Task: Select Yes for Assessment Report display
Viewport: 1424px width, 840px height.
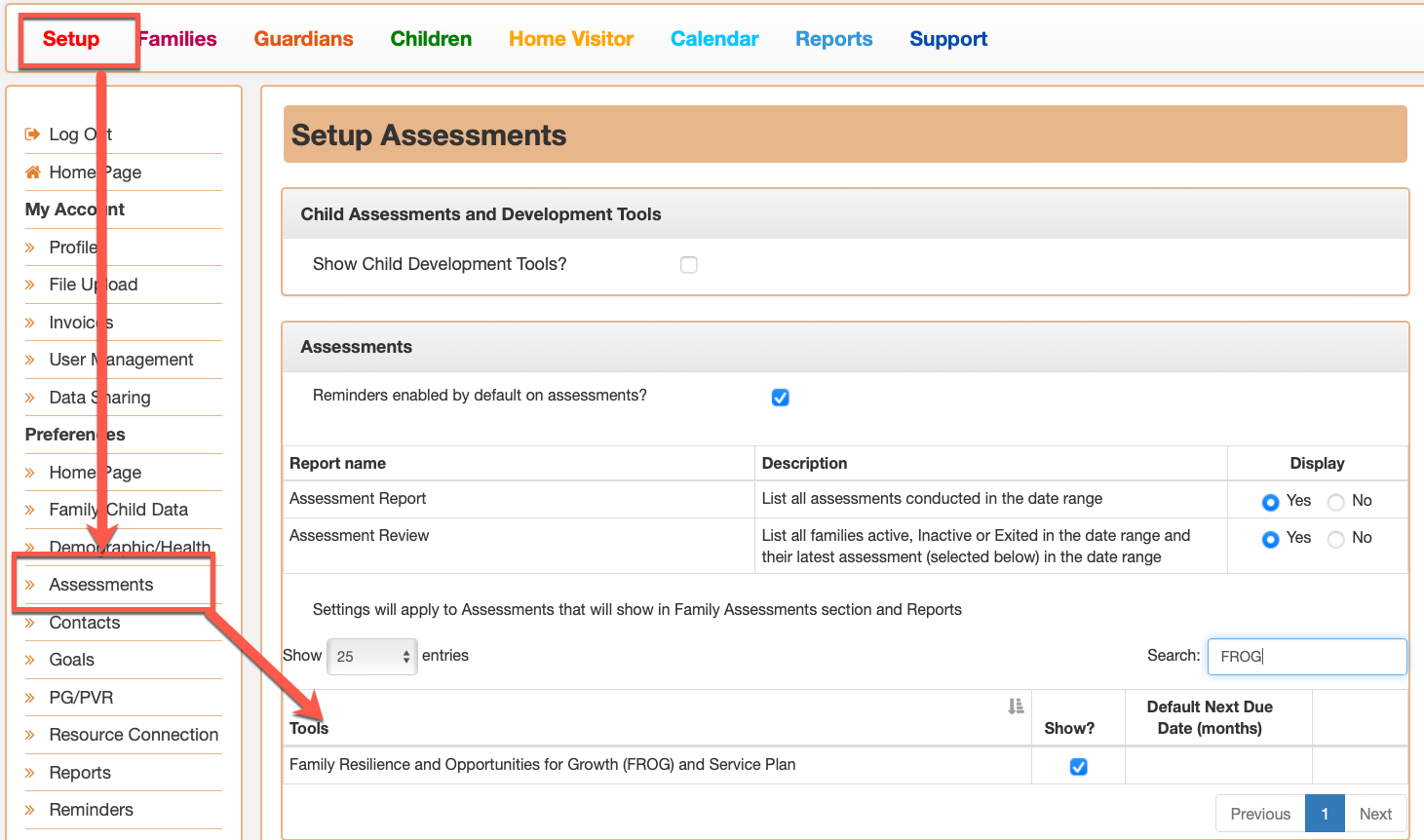Action: [1270, 502]
